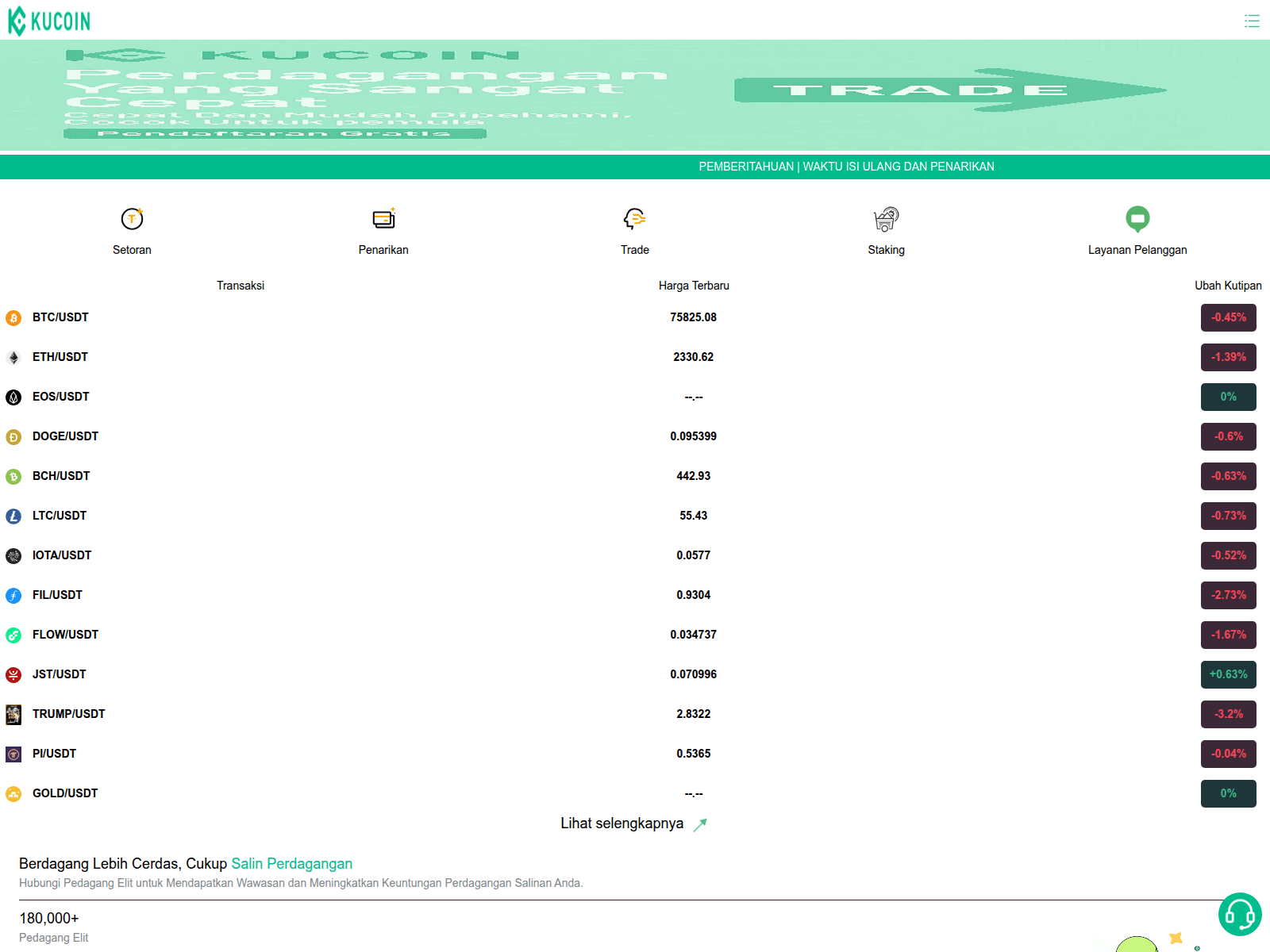The height and width of the screenshot is (952, 1270).
Task: Open the BCH/USDT pair name
Action: click(61, 476)
